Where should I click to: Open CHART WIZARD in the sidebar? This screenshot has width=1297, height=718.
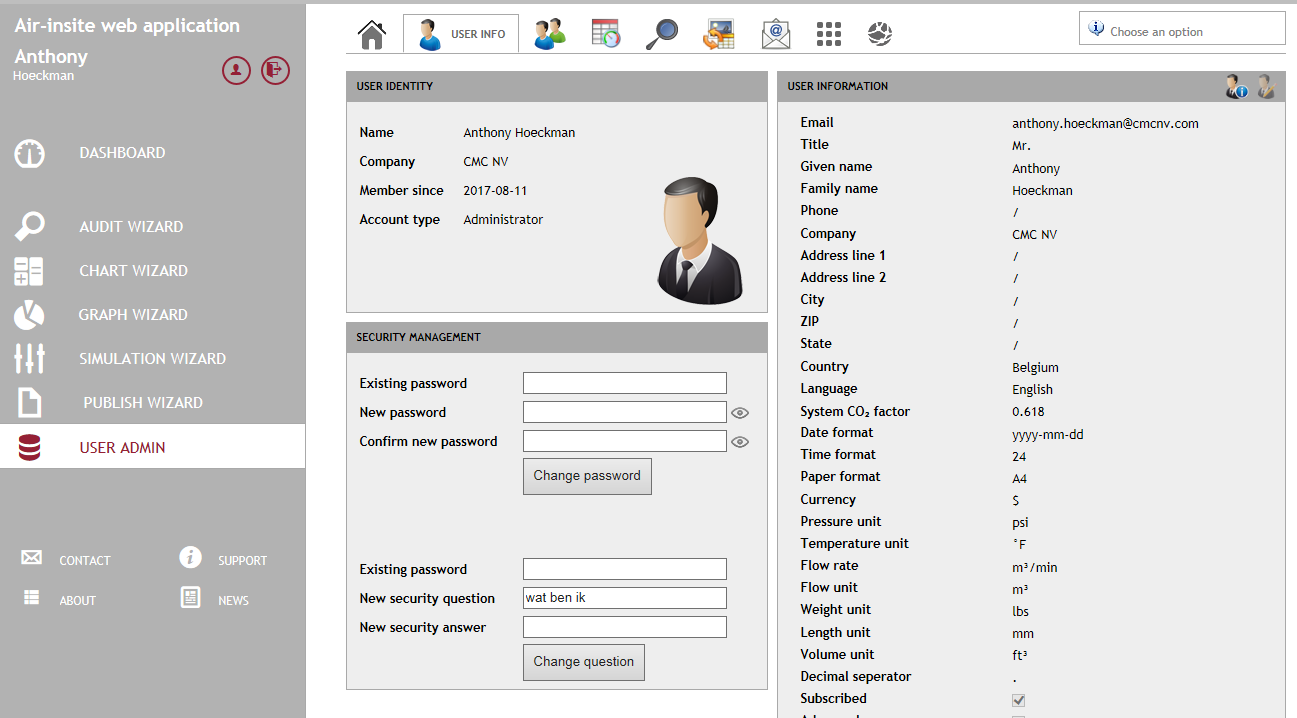[133, 271]
